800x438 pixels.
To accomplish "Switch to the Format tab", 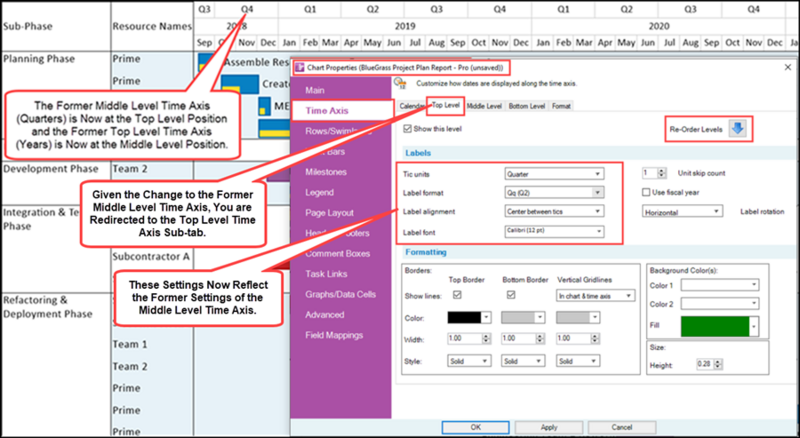I will 561,106.
